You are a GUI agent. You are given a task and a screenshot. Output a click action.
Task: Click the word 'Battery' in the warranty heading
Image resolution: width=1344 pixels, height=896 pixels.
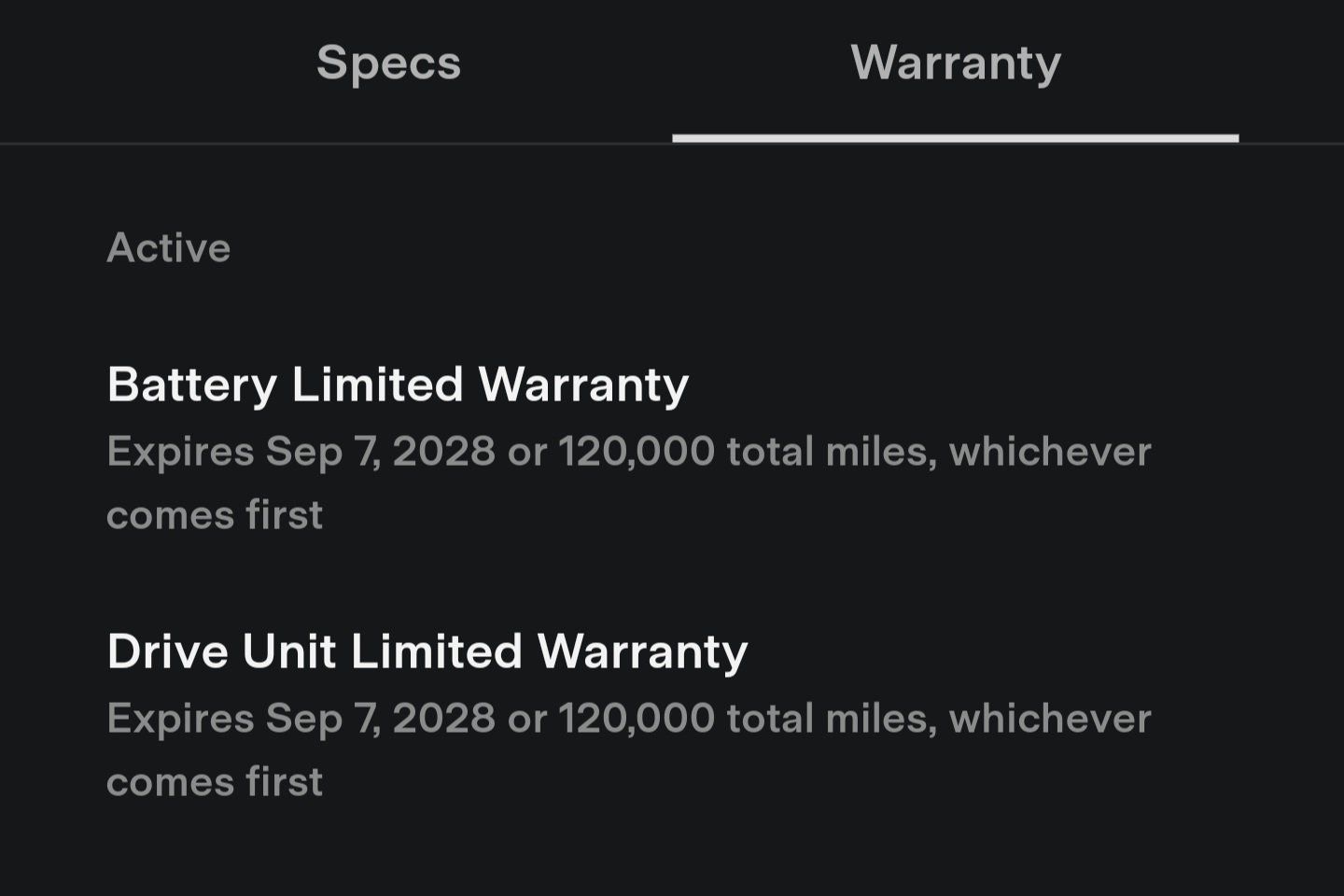[x=192, y=386]
